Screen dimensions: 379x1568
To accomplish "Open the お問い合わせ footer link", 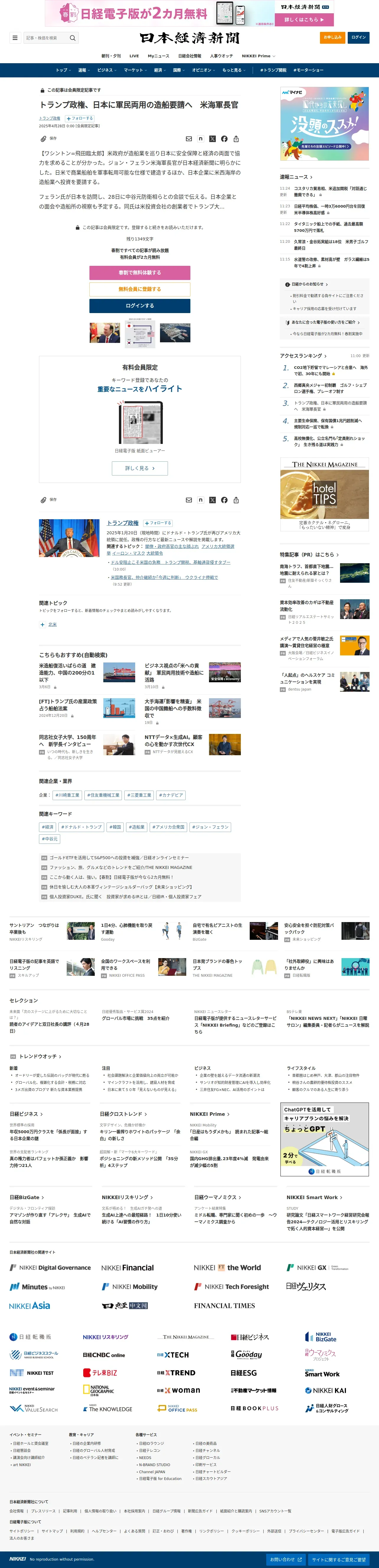I will click(286, 1559).
